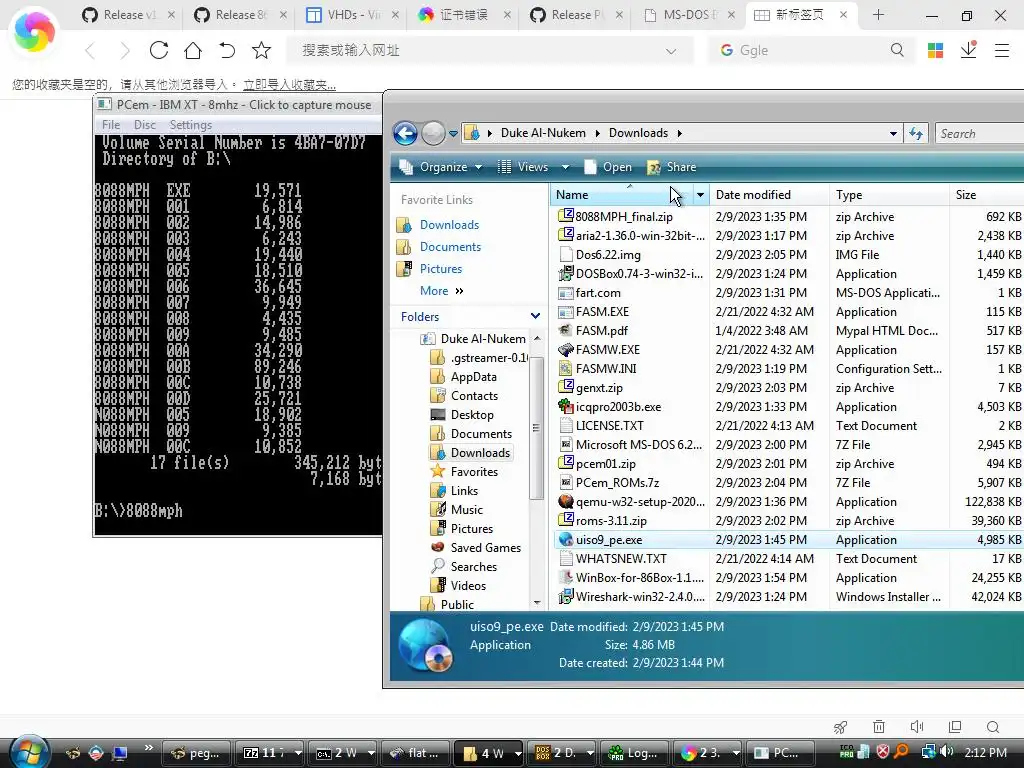Expand the breadcrumb arrow after Downloads
1024x768 pixels.
point(679,133)
